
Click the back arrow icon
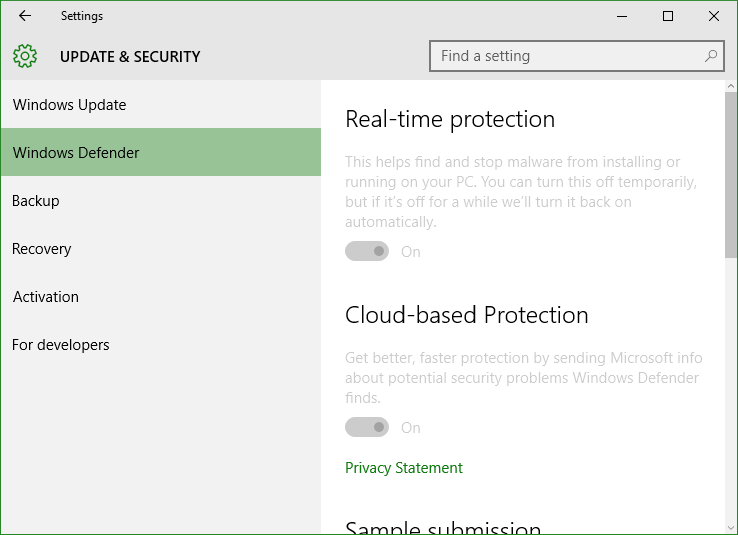click(x=25, y=16)
